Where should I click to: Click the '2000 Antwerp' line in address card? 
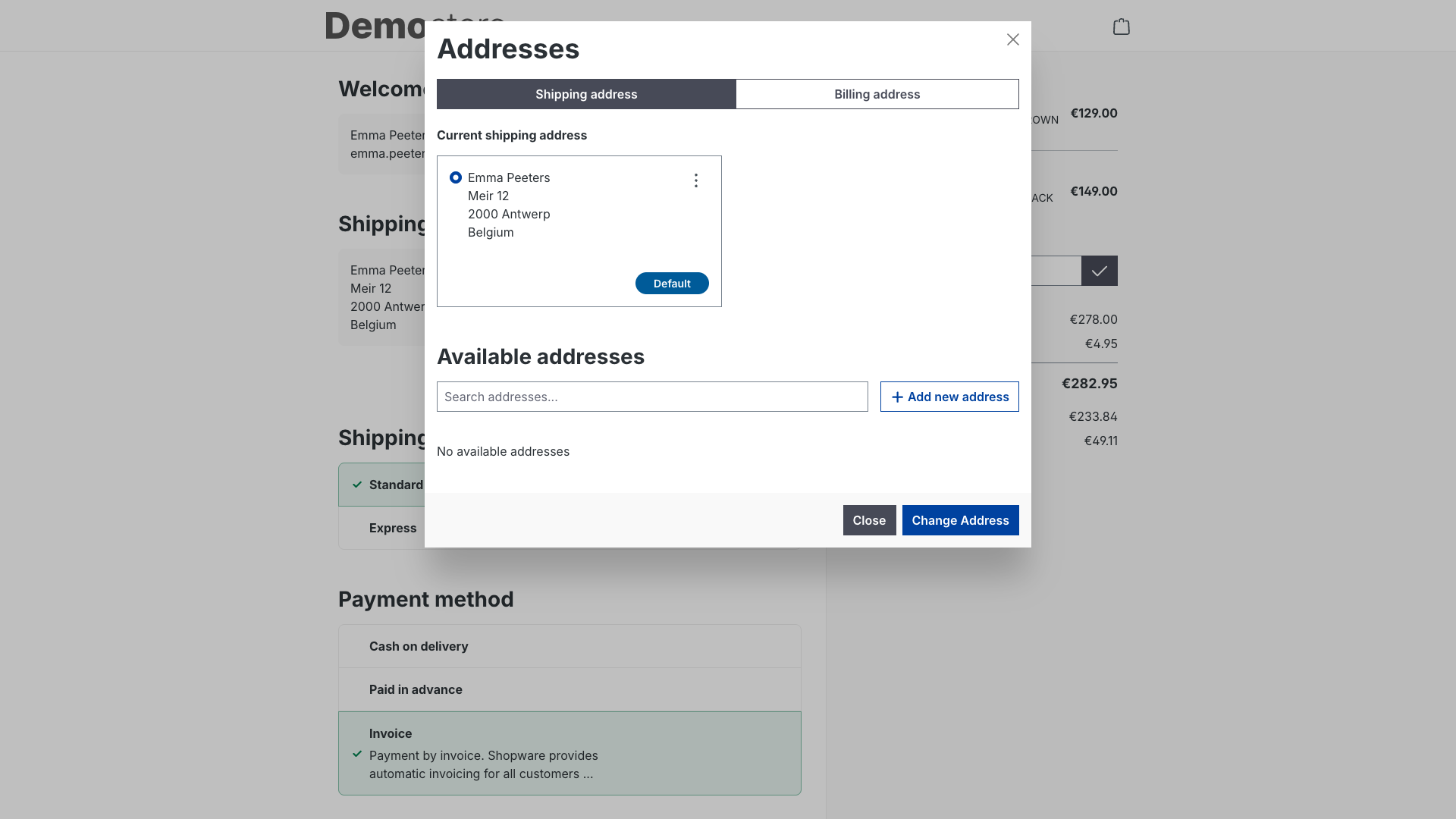point(509,214)
